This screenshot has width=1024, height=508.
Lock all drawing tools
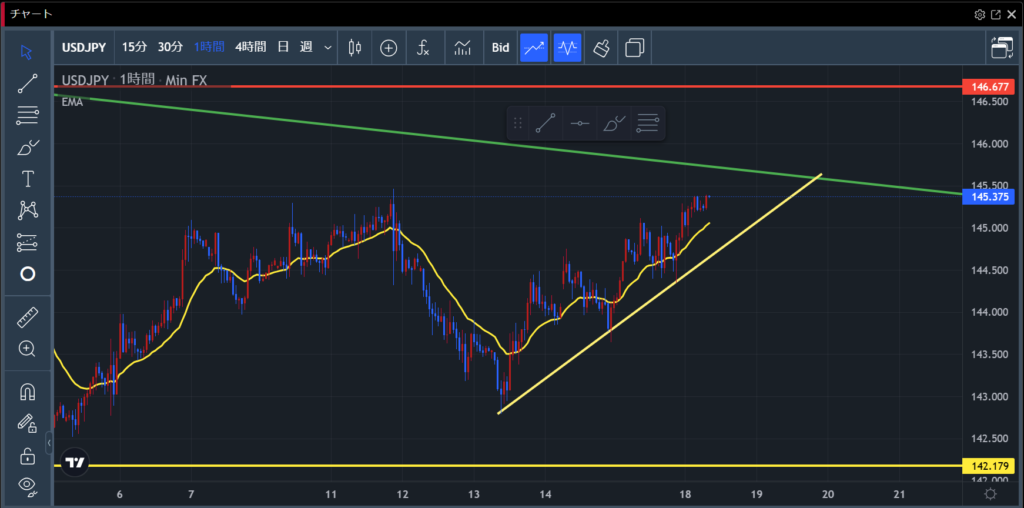pos(27,455)
